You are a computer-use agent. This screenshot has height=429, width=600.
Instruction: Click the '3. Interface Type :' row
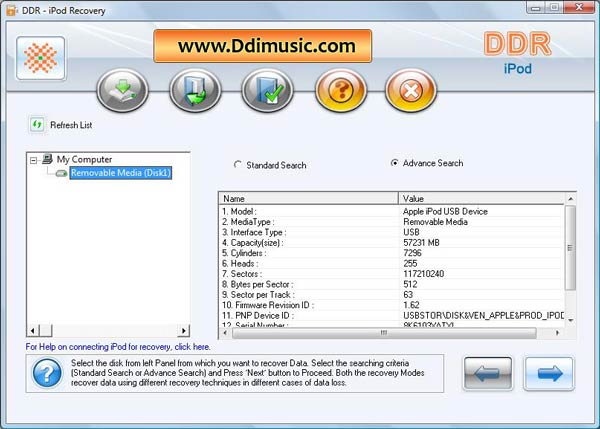click(254, 232)
